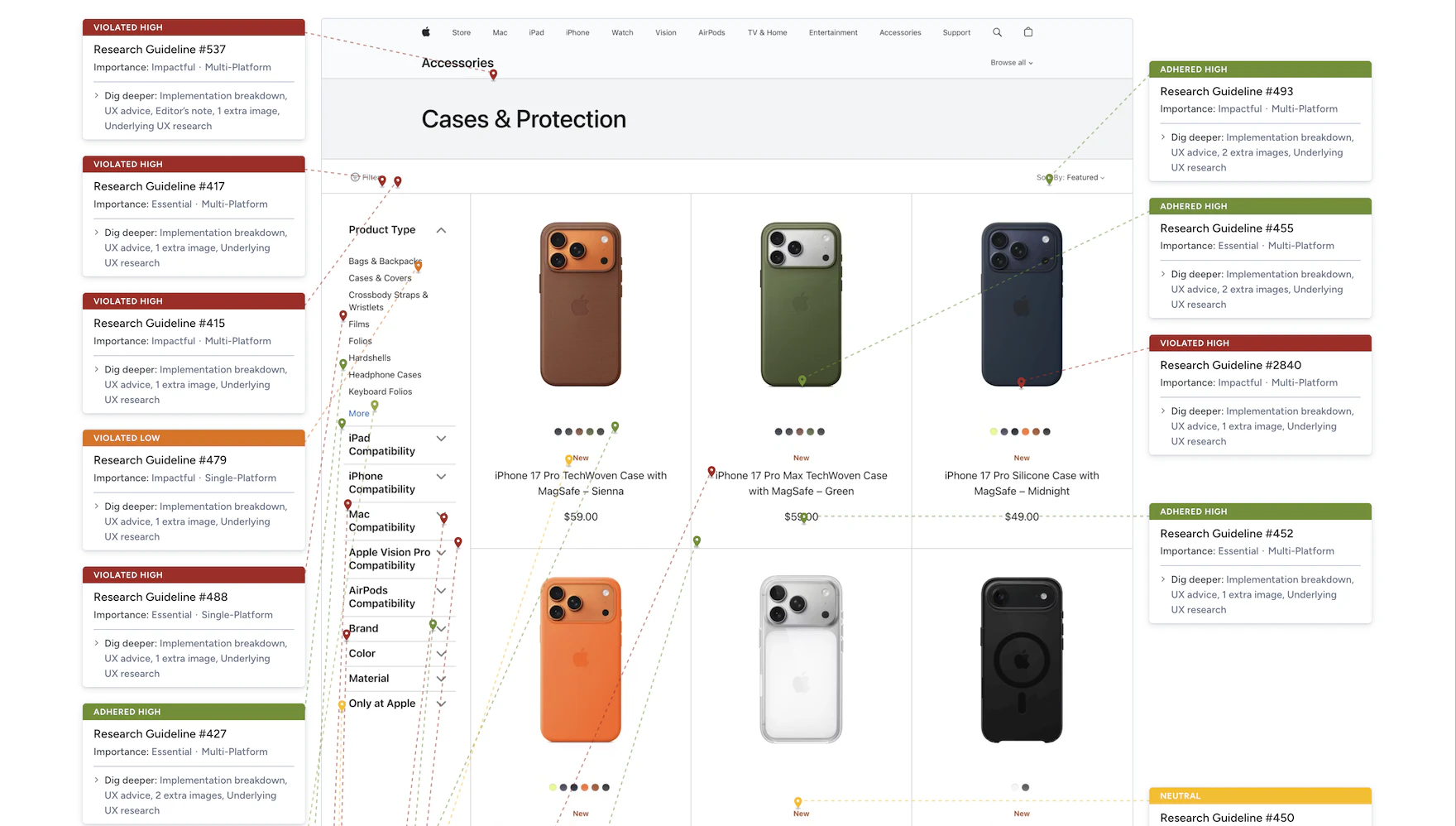This screenshot has width=1456, height=826.
Task: Click the Apple logo icon
Action: tap(426, 32)
